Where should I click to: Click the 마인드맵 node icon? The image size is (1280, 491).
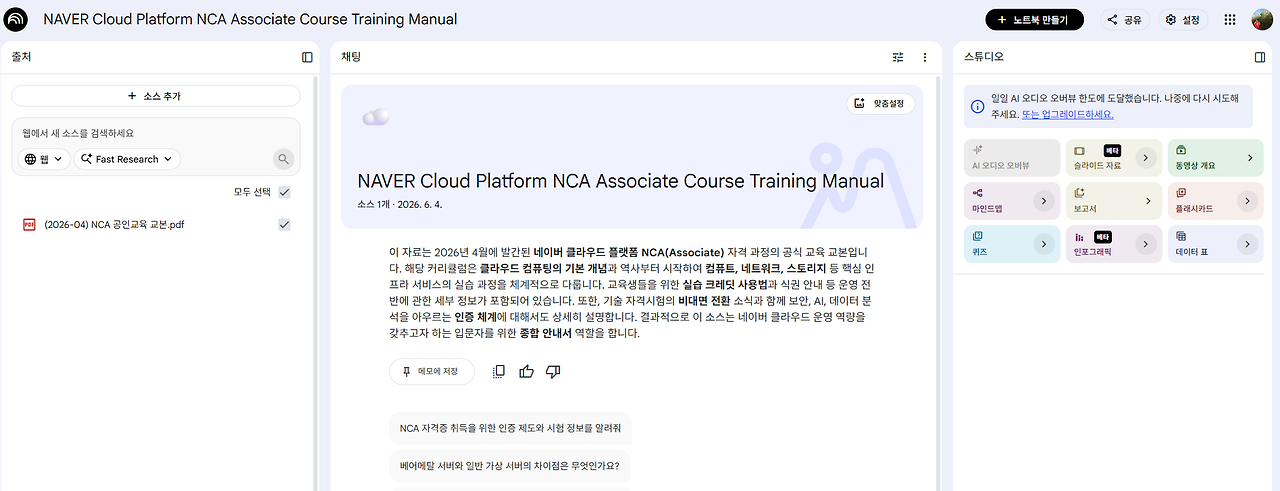click(x=977, y=193)
